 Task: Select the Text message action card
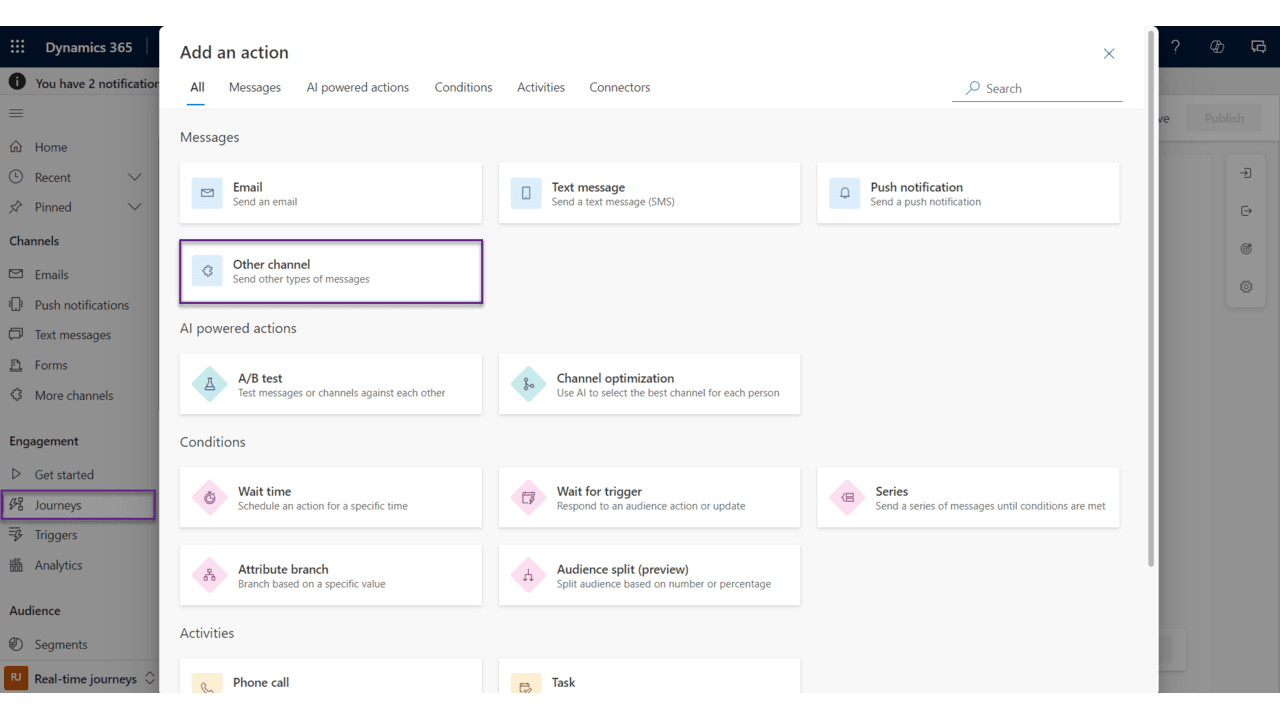pyautogui.click(x=649, y=193)
